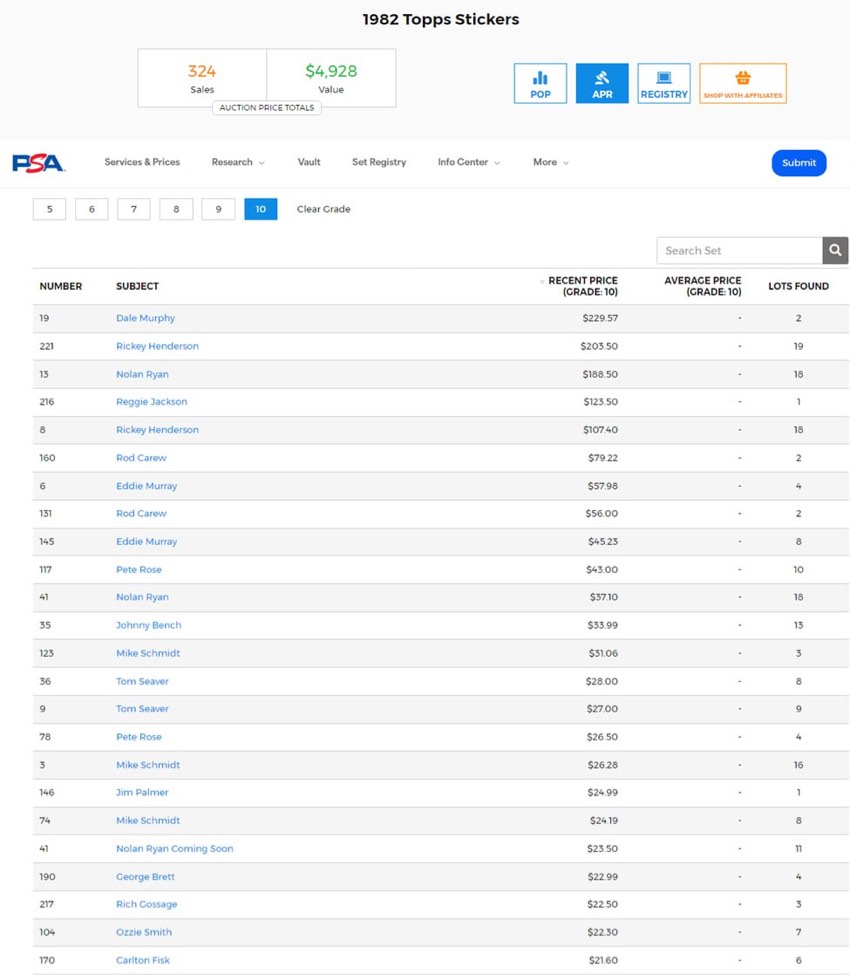The height and width of the screenshot is (975, 850).
Task: Open the Rich Gossage link
Action: tap(147, 904)
